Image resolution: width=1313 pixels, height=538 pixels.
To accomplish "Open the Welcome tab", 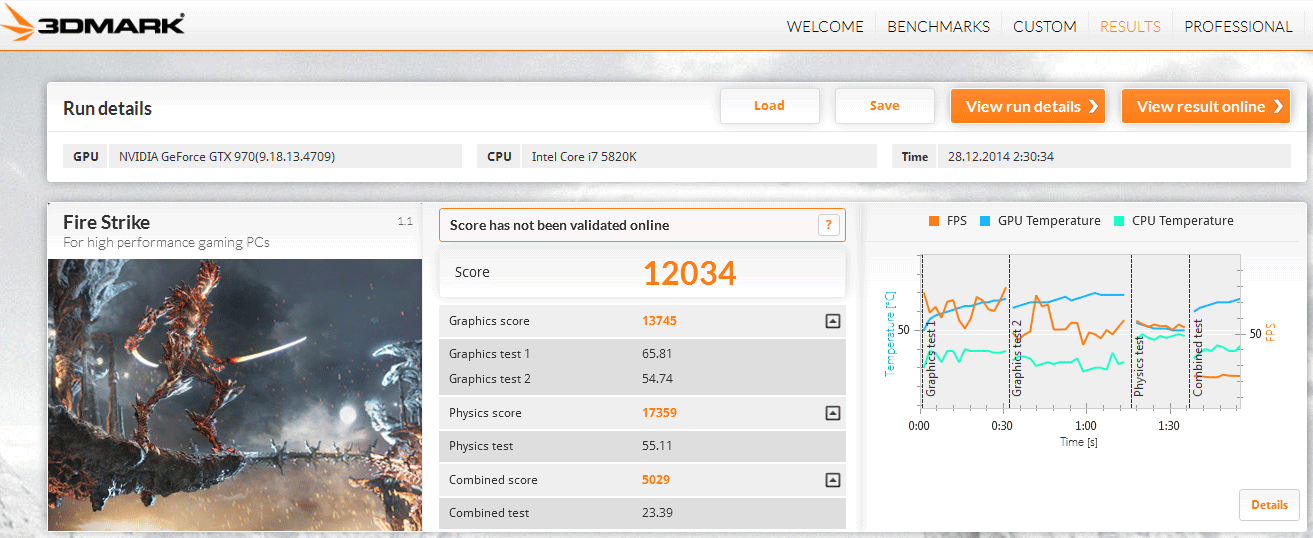I will [x=825, y=27].
